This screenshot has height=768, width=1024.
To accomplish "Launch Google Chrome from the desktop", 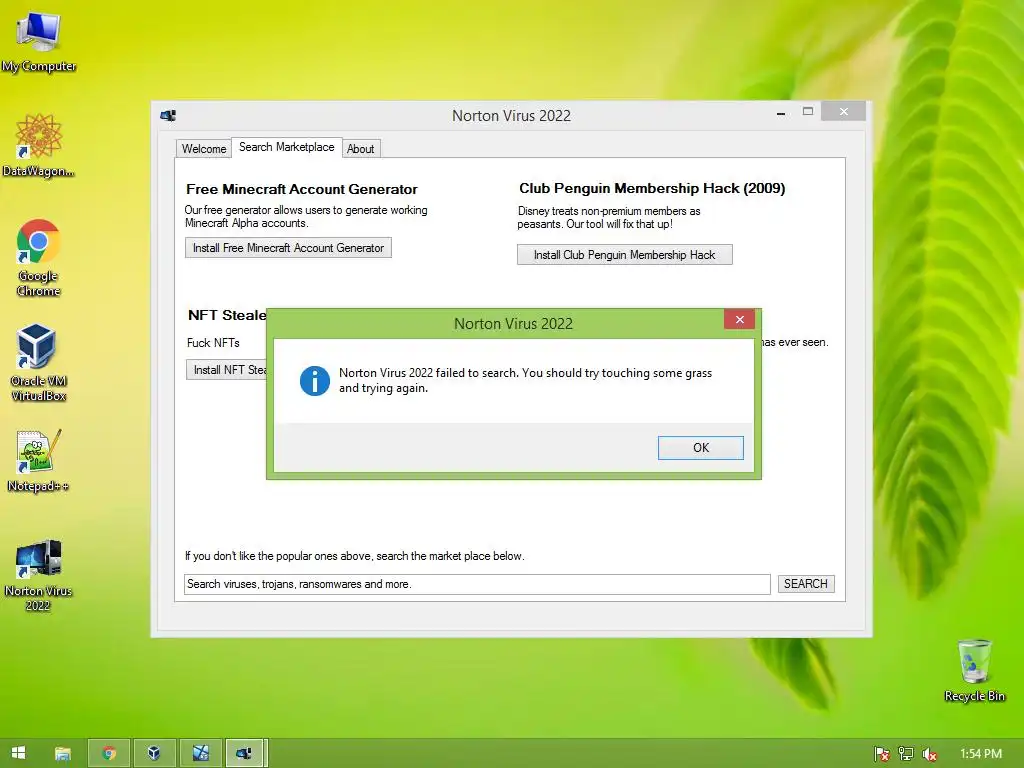I will (39, 257).
